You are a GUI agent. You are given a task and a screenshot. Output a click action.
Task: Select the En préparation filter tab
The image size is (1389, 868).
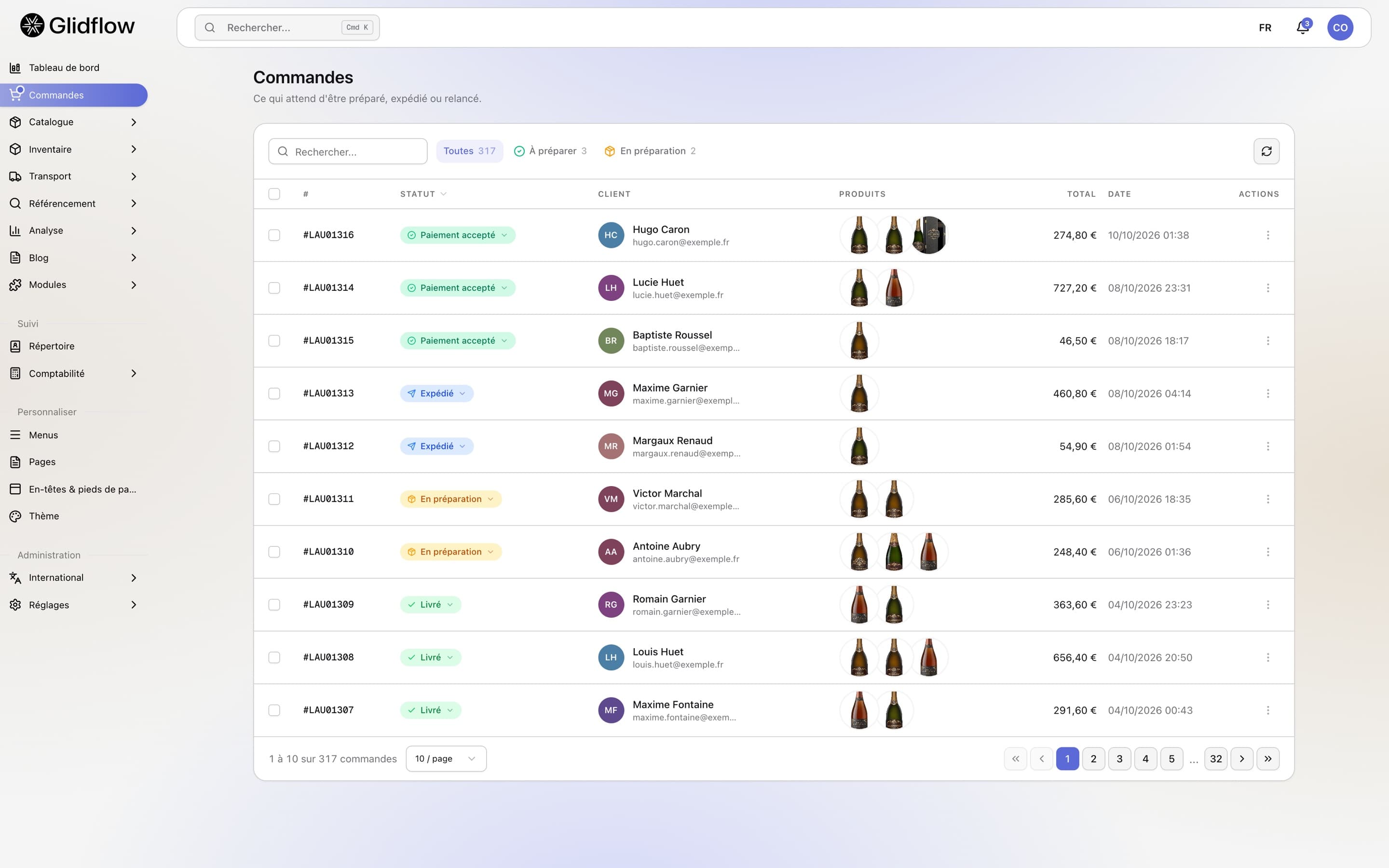650,151
